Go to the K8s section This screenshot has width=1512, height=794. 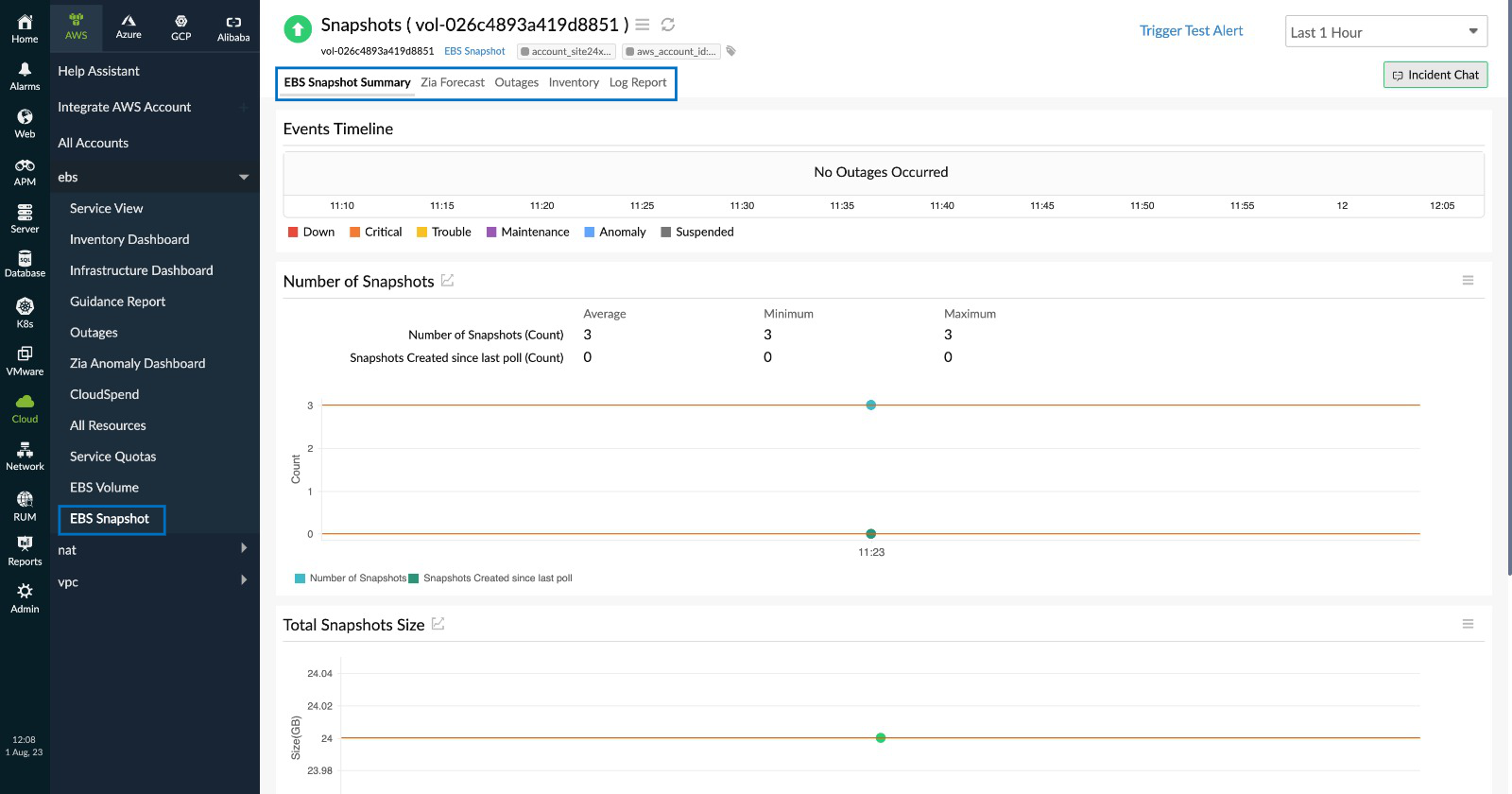pos(25,313)
